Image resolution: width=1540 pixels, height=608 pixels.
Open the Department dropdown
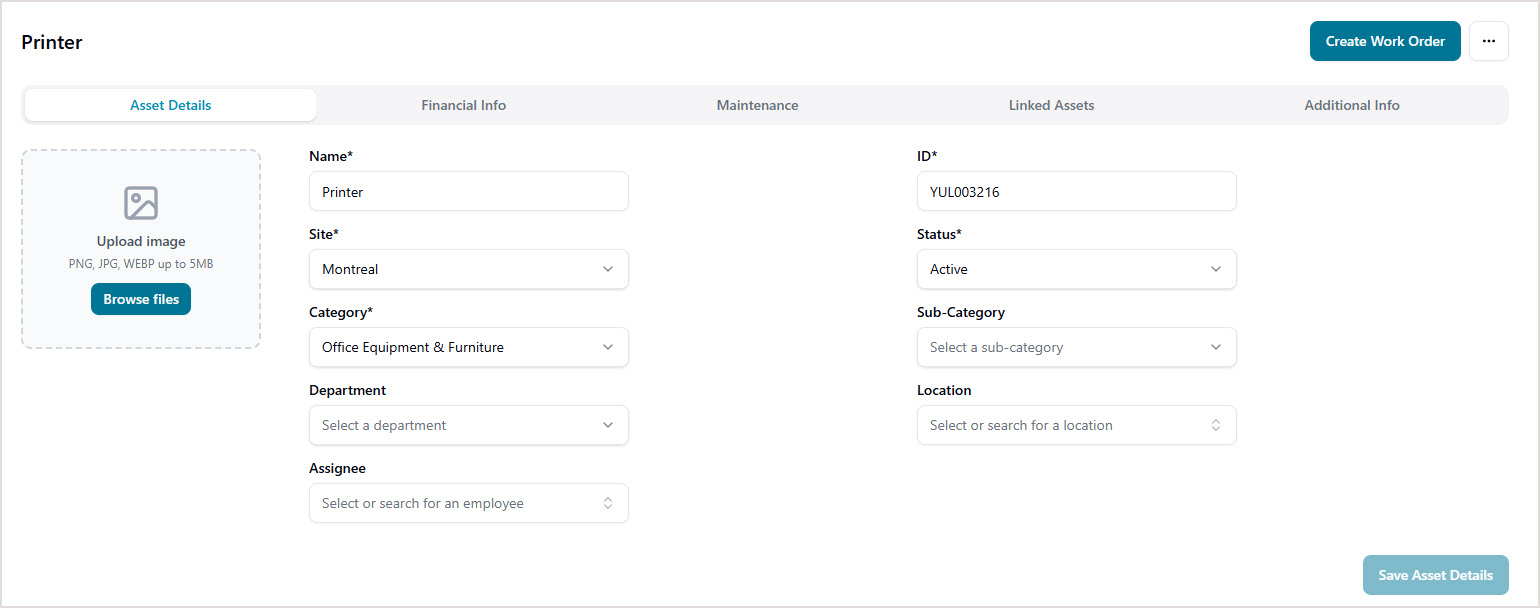click(x=469, y=425)
